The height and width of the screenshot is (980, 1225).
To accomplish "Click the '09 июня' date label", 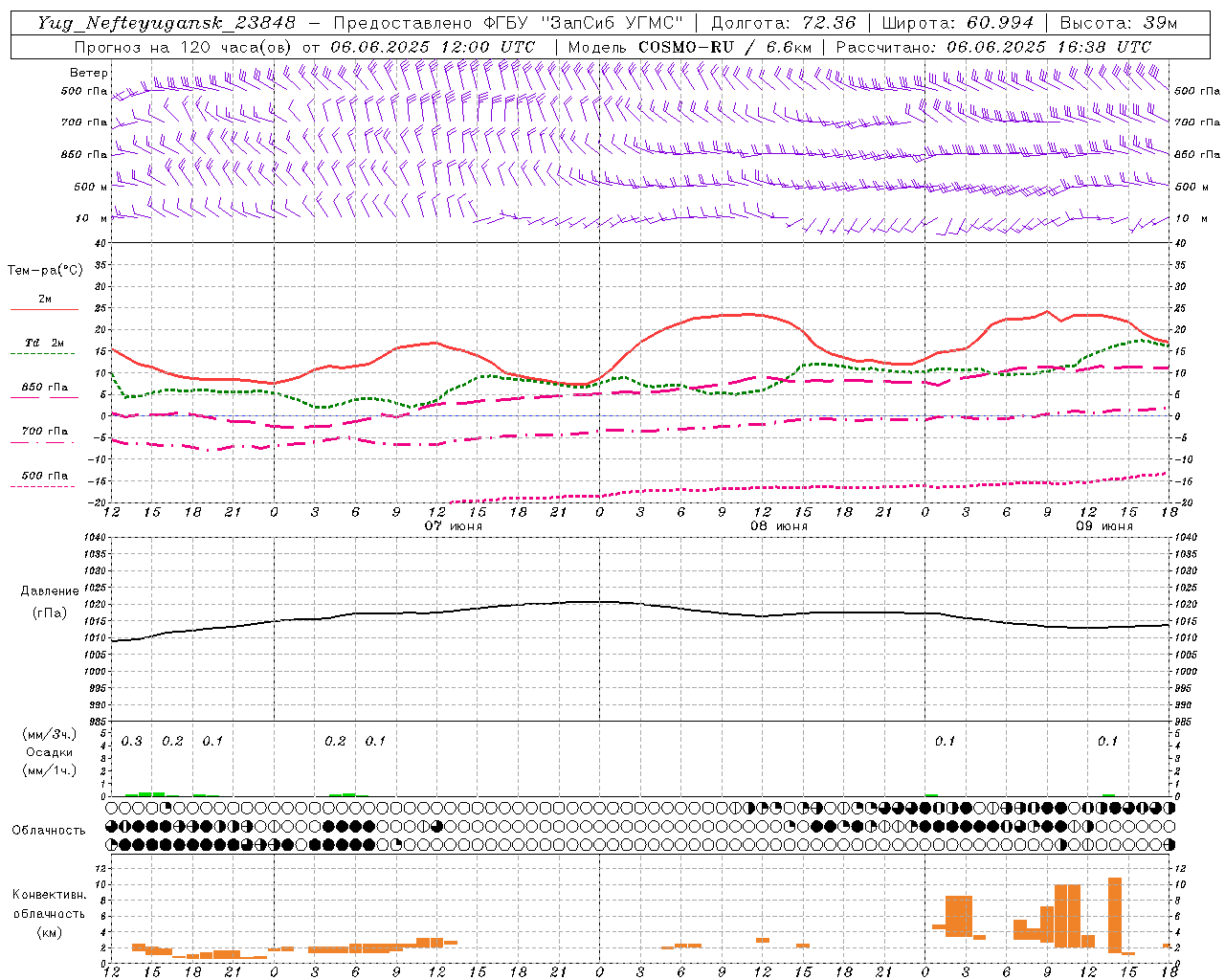I will click(x=1104, y=526).
